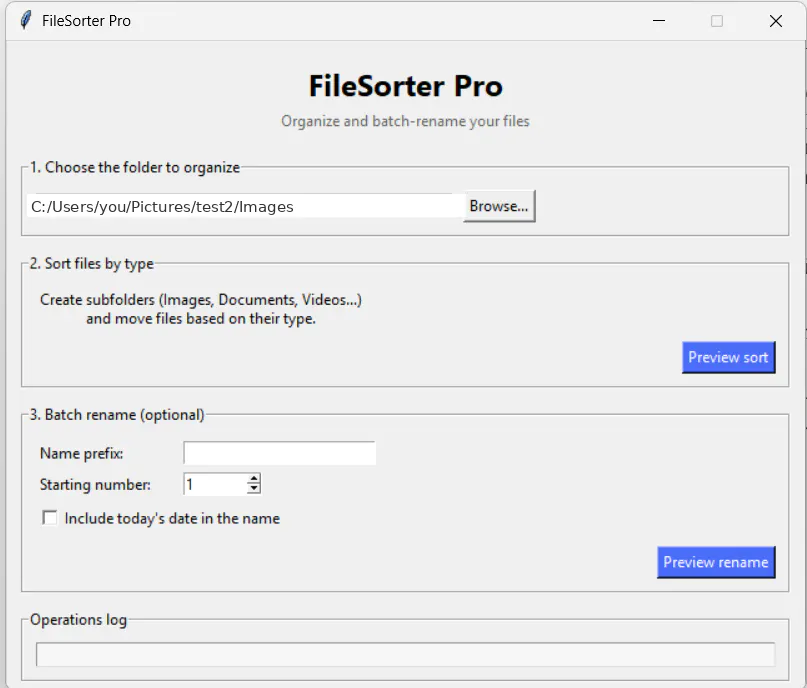Click the 'Starting number:' label

coord(95,485)
